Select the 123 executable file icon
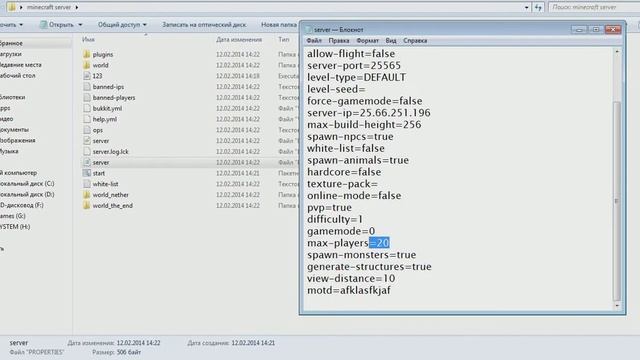The height and width of the screenshot is (360, 640). (x=87, y=76)
